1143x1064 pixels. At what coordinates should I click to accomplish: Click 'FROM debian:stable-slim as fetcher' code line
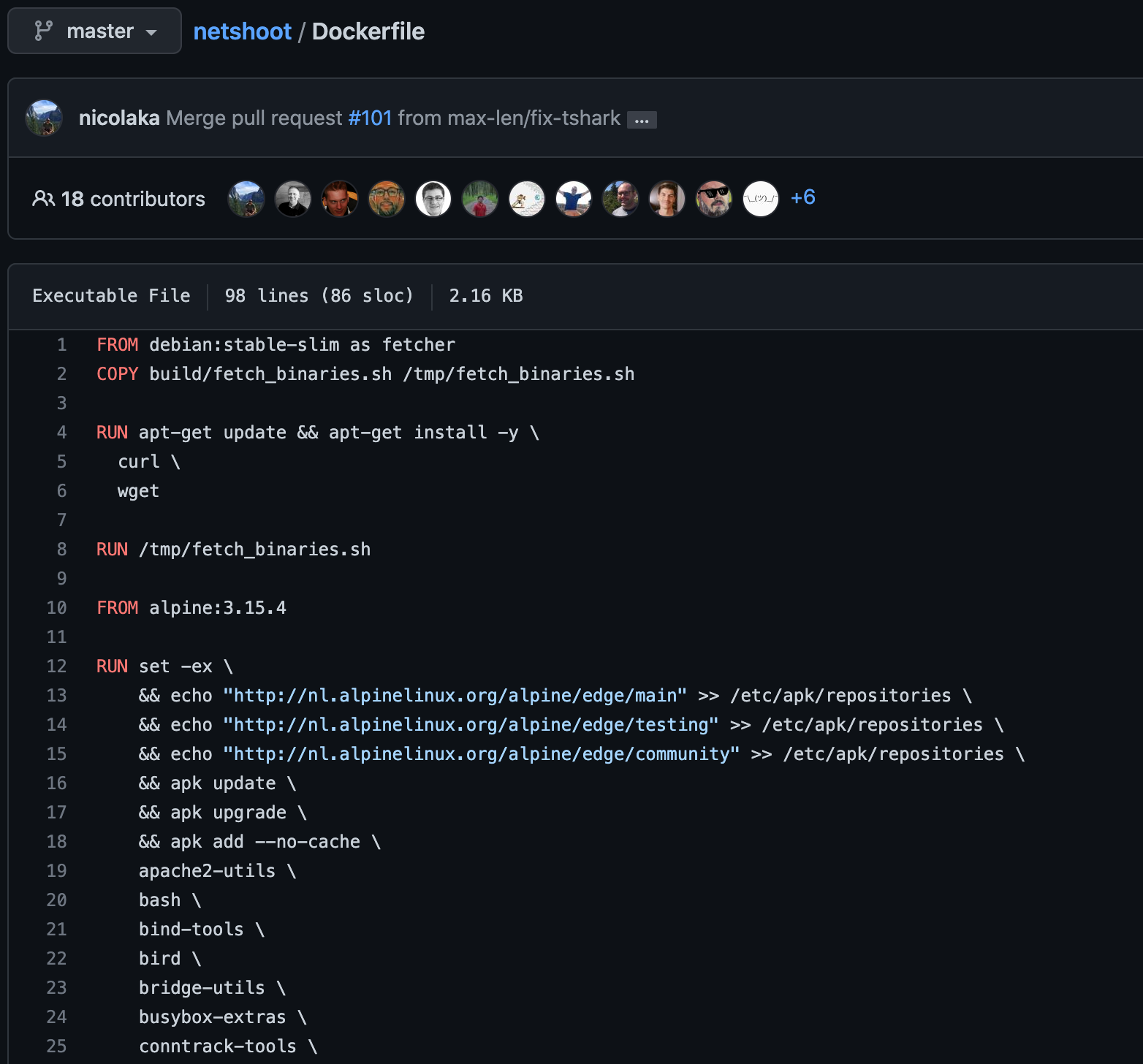click(x=276, y=345)
